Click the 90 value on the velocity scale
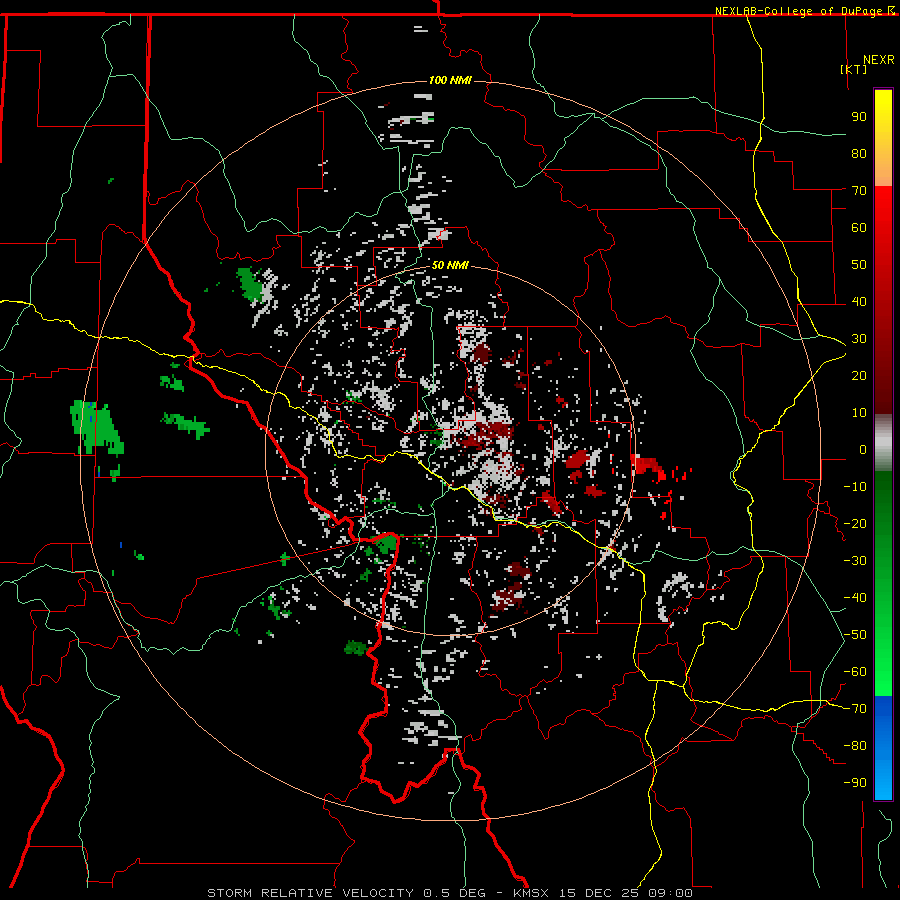 859,117
